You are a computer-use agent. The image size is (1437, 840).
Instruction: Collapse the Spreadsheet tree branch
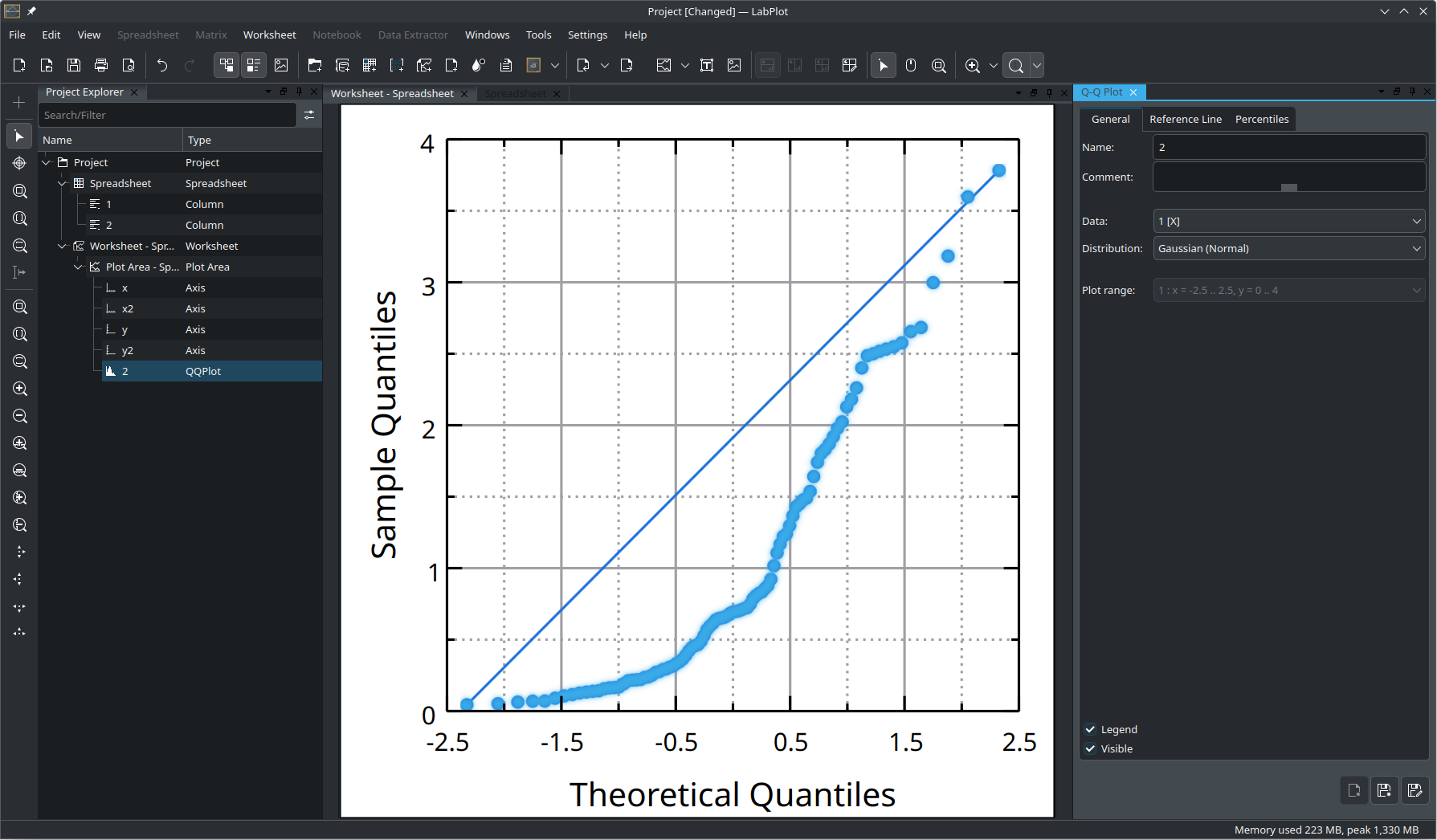point(62,183)
